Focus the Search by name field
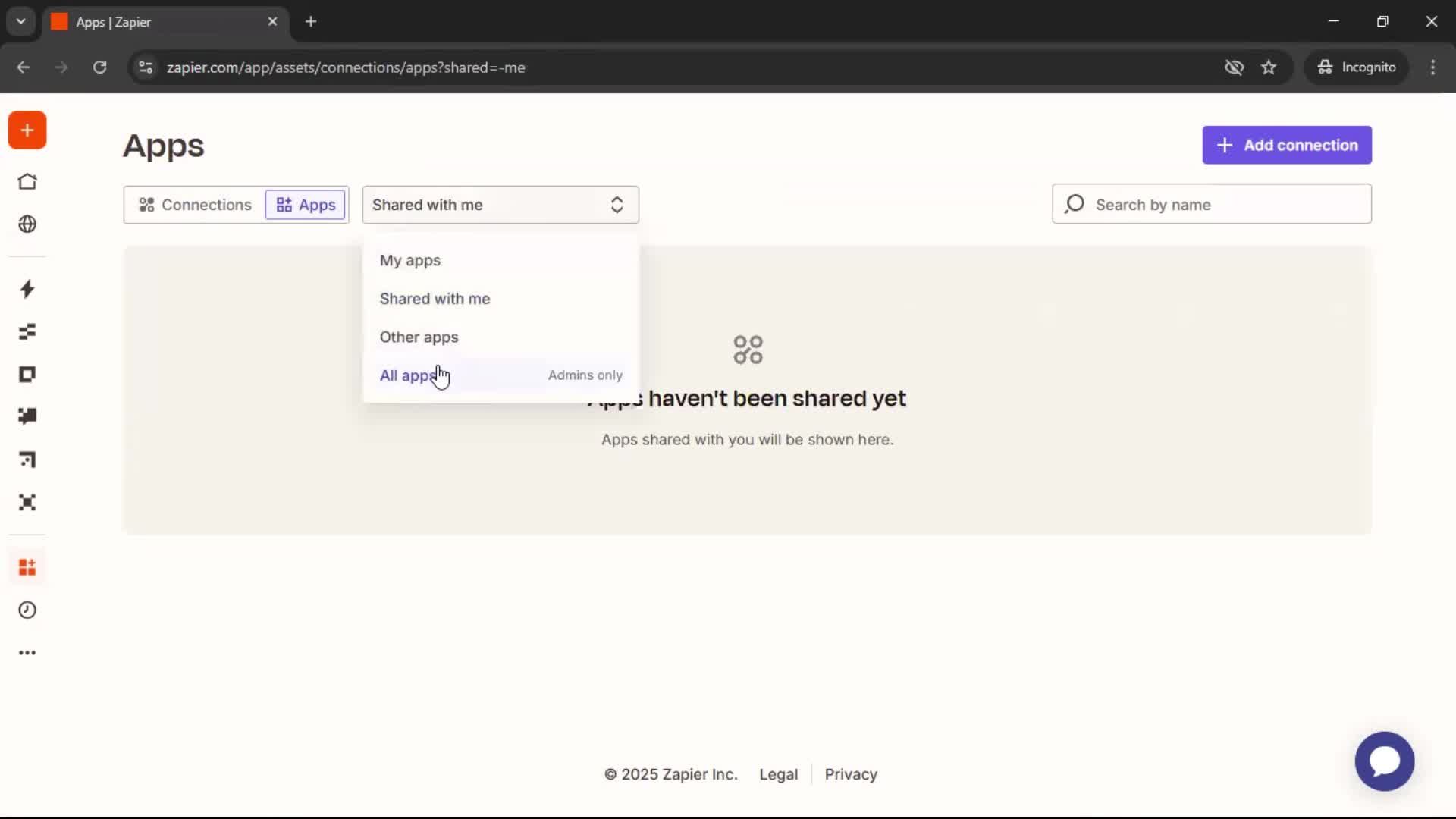The height and width of the screenshot is (819, 1456). pyautogui.click(x=1212, y=204)
